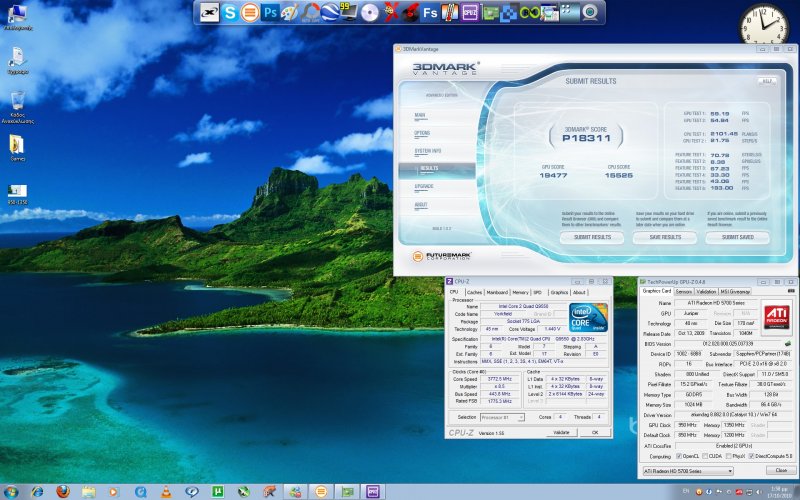Image resolution: width=800 pixels, height=500 pixels.
Task: Click the P18311 score in 3DMark
Action: [586, 138]
